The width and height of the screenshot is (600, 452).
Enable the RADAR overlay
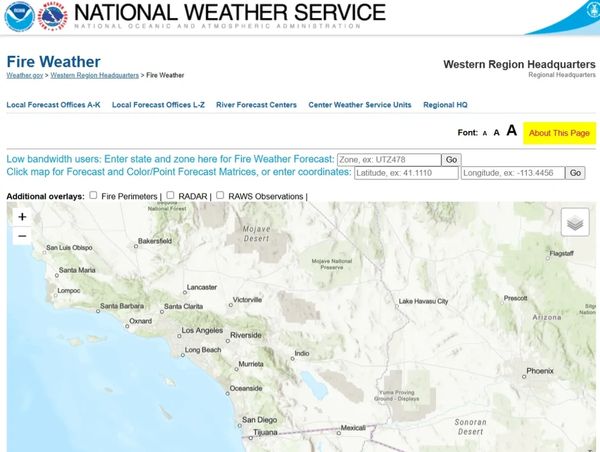[x=170, y=195]
